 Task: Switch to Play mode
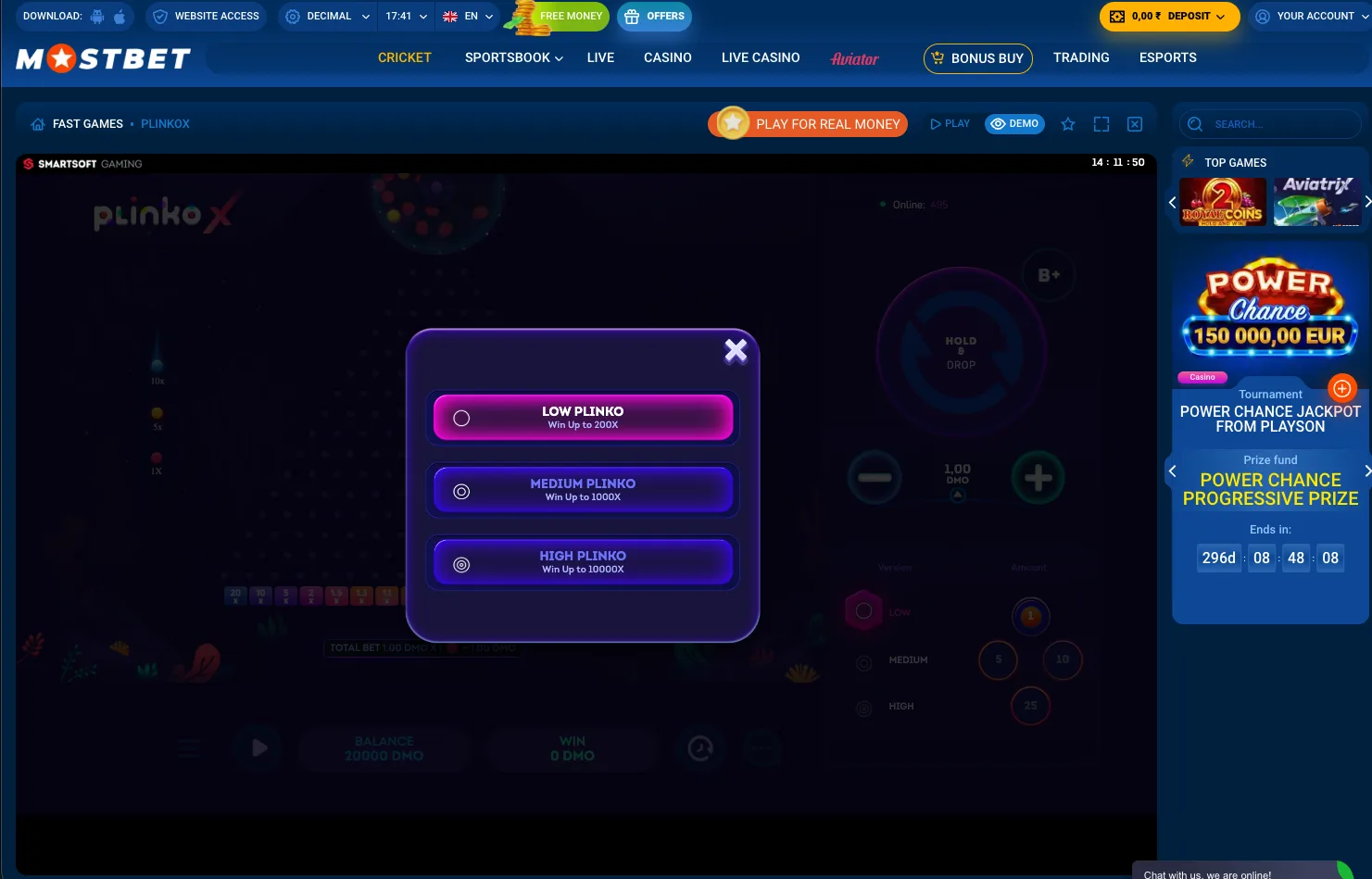(950, 124)
